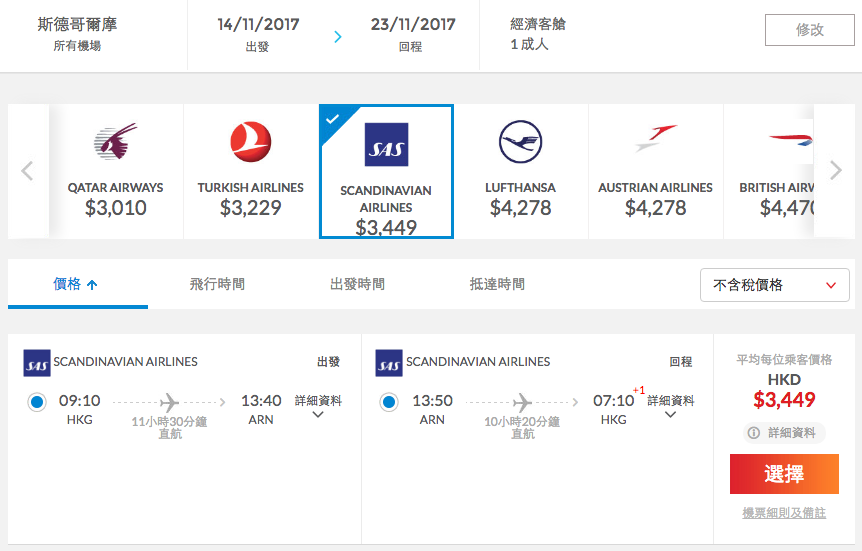The width and height of the screenshot is (862, 551).
Task: Pick the Lufthansa crane logo
Action: (520, 141)
